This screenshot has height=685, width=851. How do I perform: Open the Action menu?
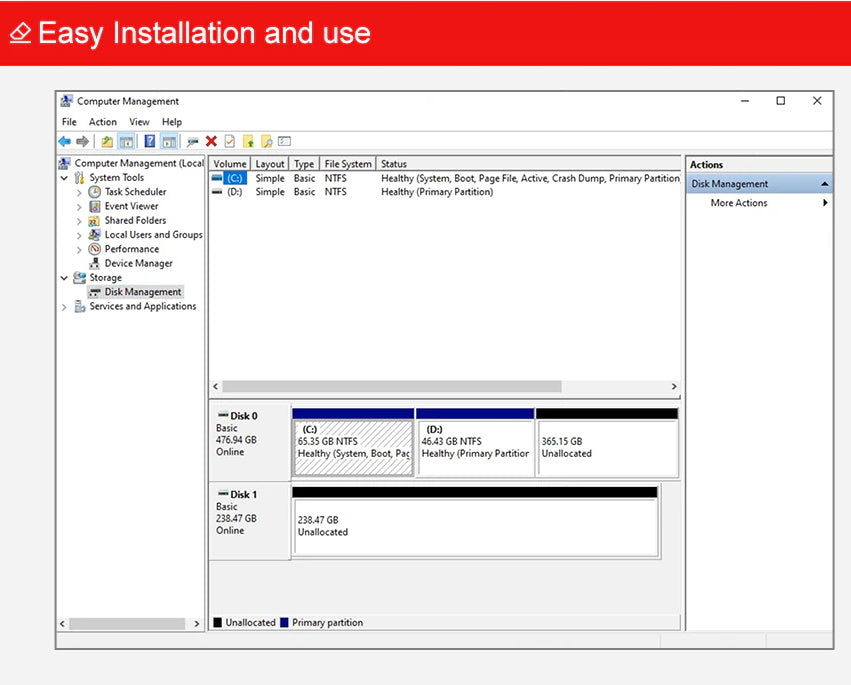point(103,122)
